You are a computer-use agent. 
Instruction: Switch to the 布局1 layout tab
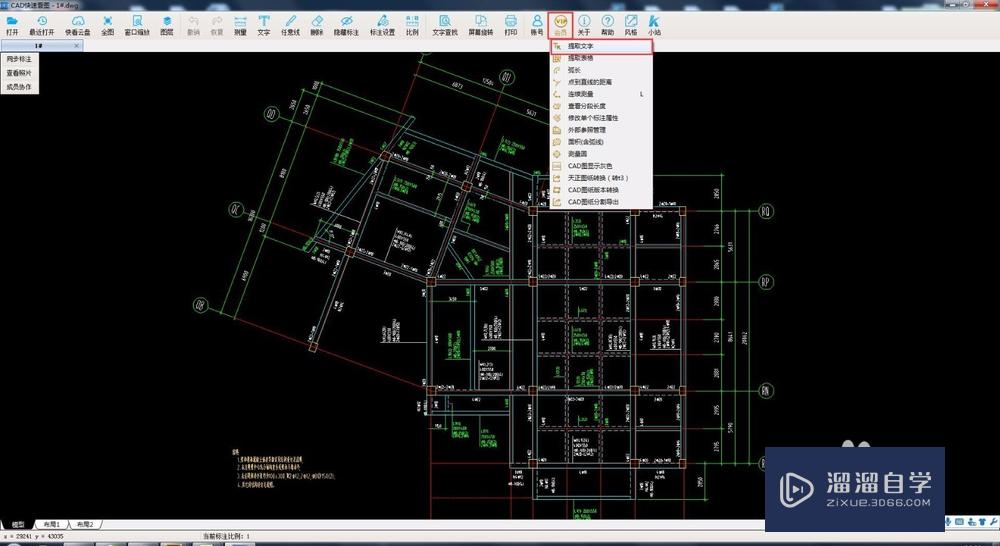coord(51,524)
